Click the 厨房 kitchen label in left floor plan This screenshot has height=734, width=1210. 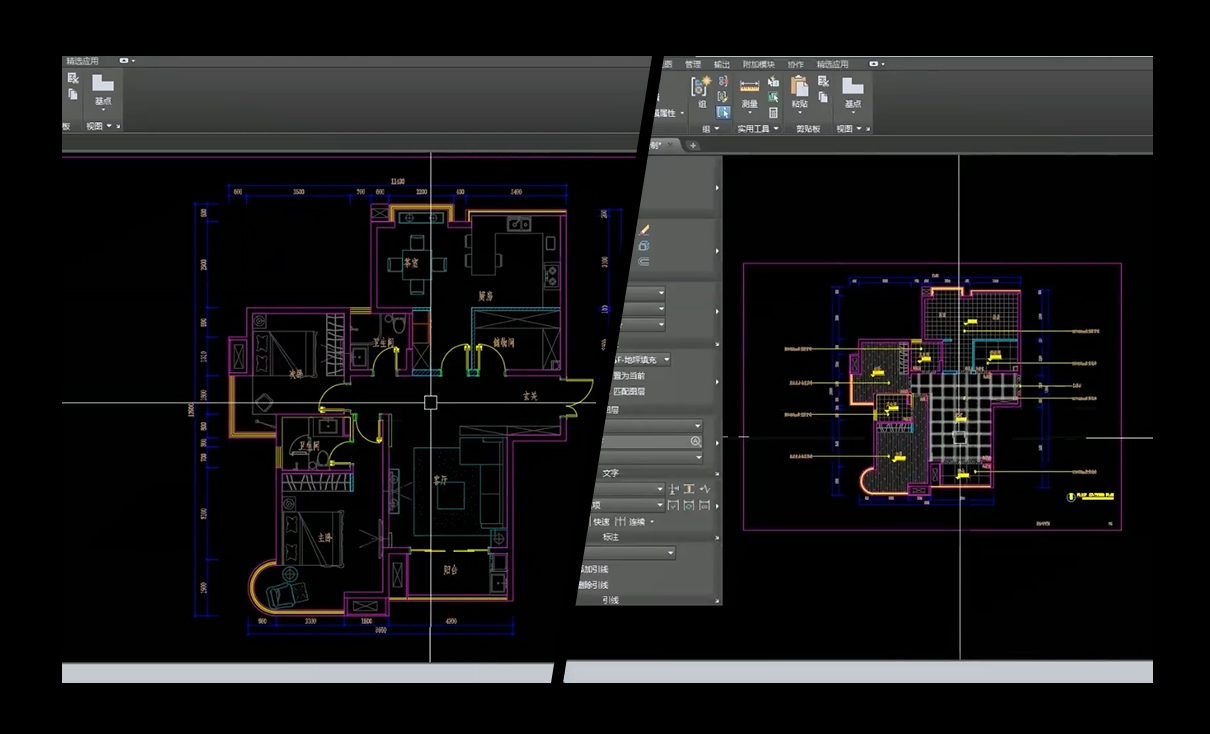pyautogui.click(x=486, y=296)
